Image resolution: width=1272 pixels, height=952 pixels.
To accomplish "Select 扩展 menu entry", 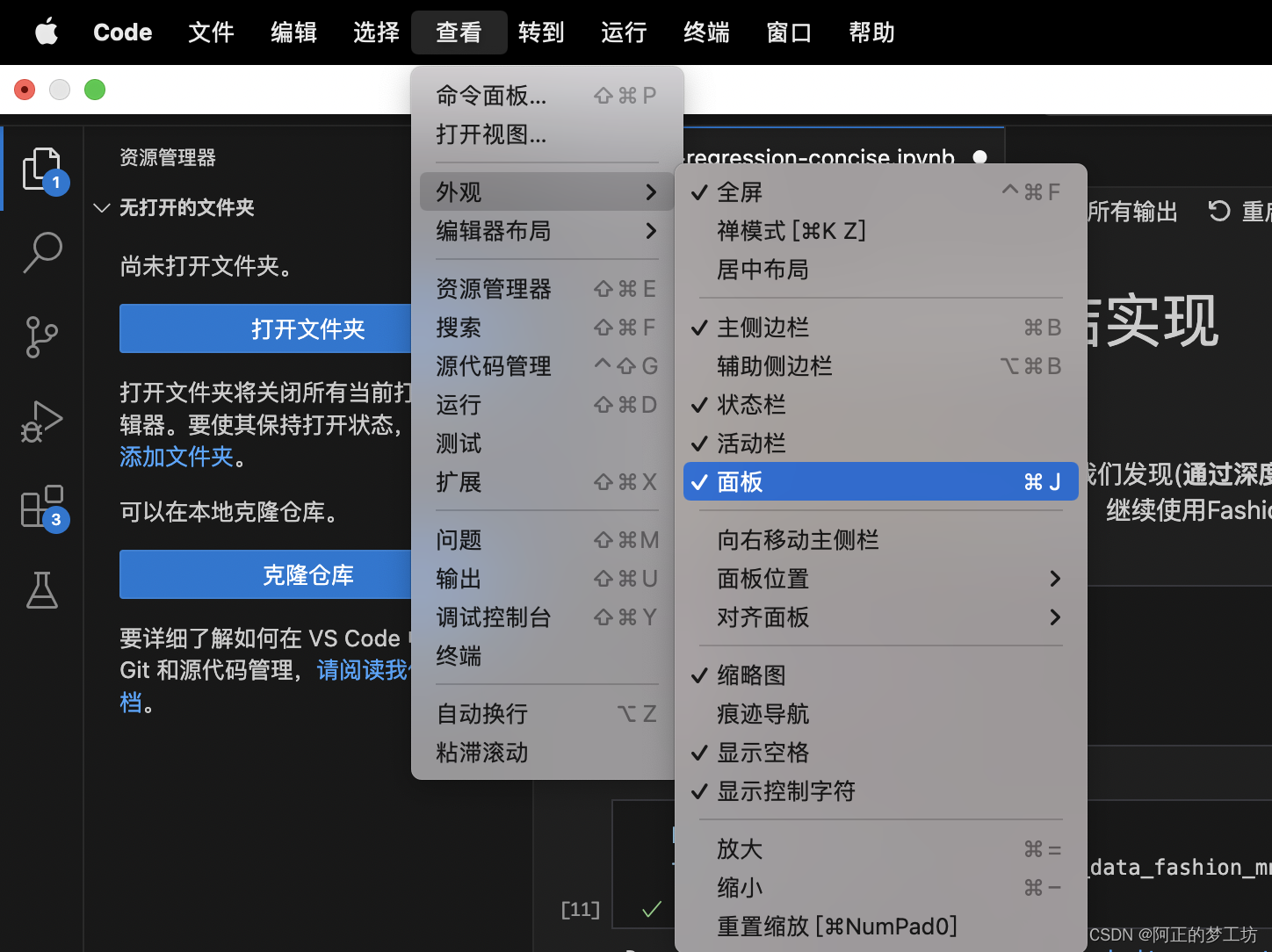I will [546, 481].
